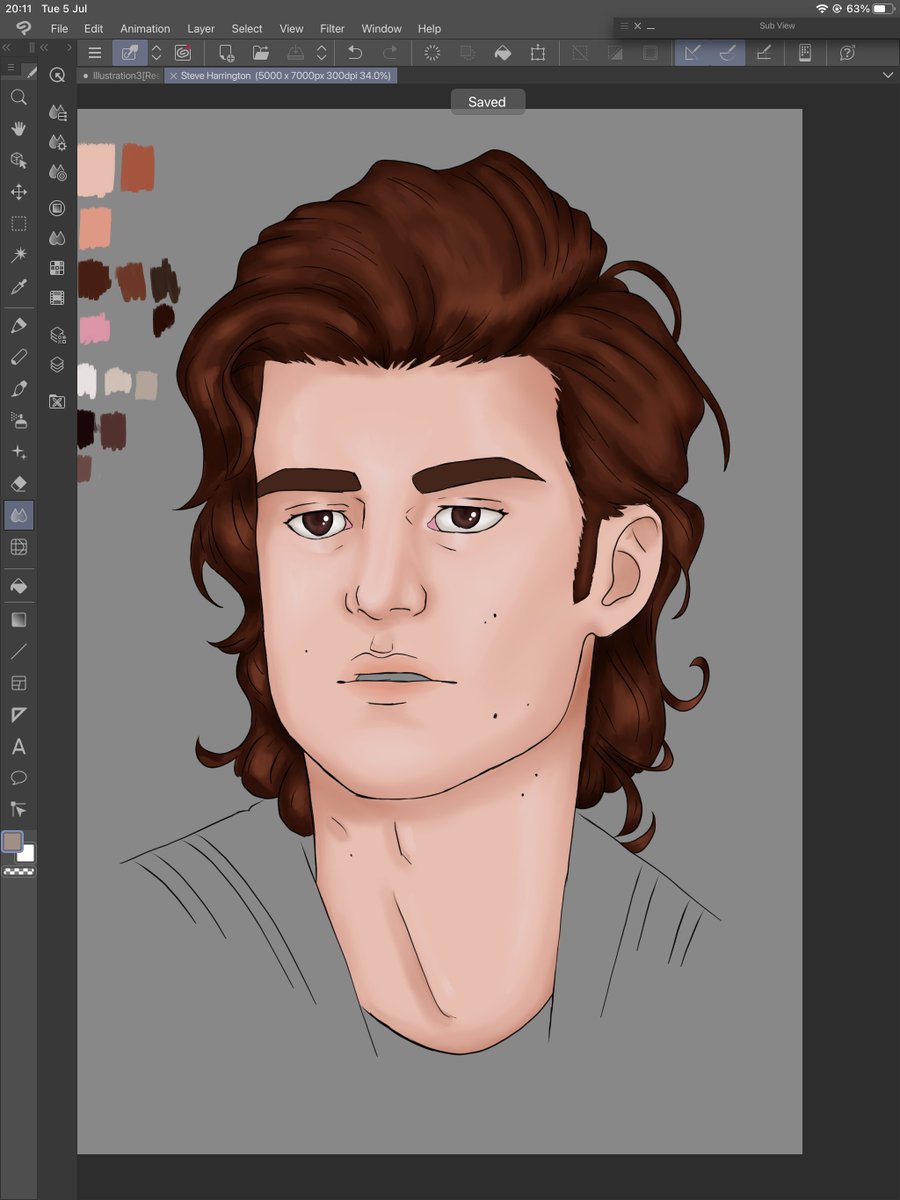Toggle the transparent color checkered swatch
The image size is (900, 1200).
tap(18, 872)
